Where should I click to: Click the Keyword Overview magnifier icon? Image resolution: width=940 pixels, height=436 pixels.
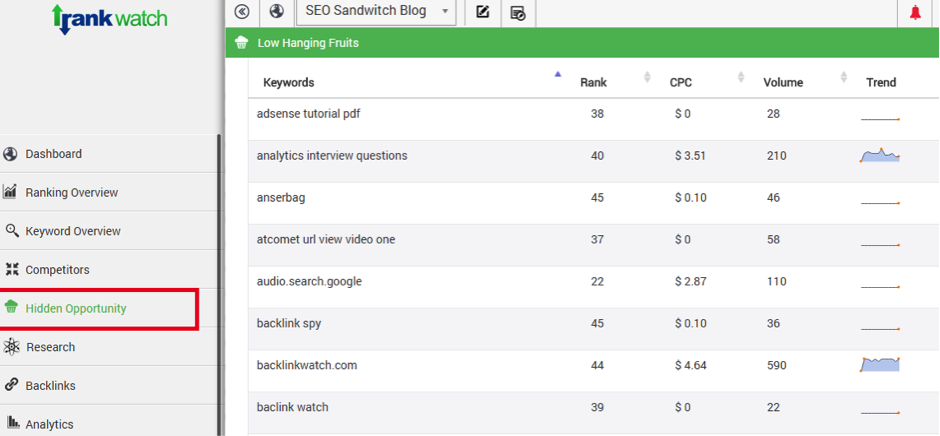12,231
